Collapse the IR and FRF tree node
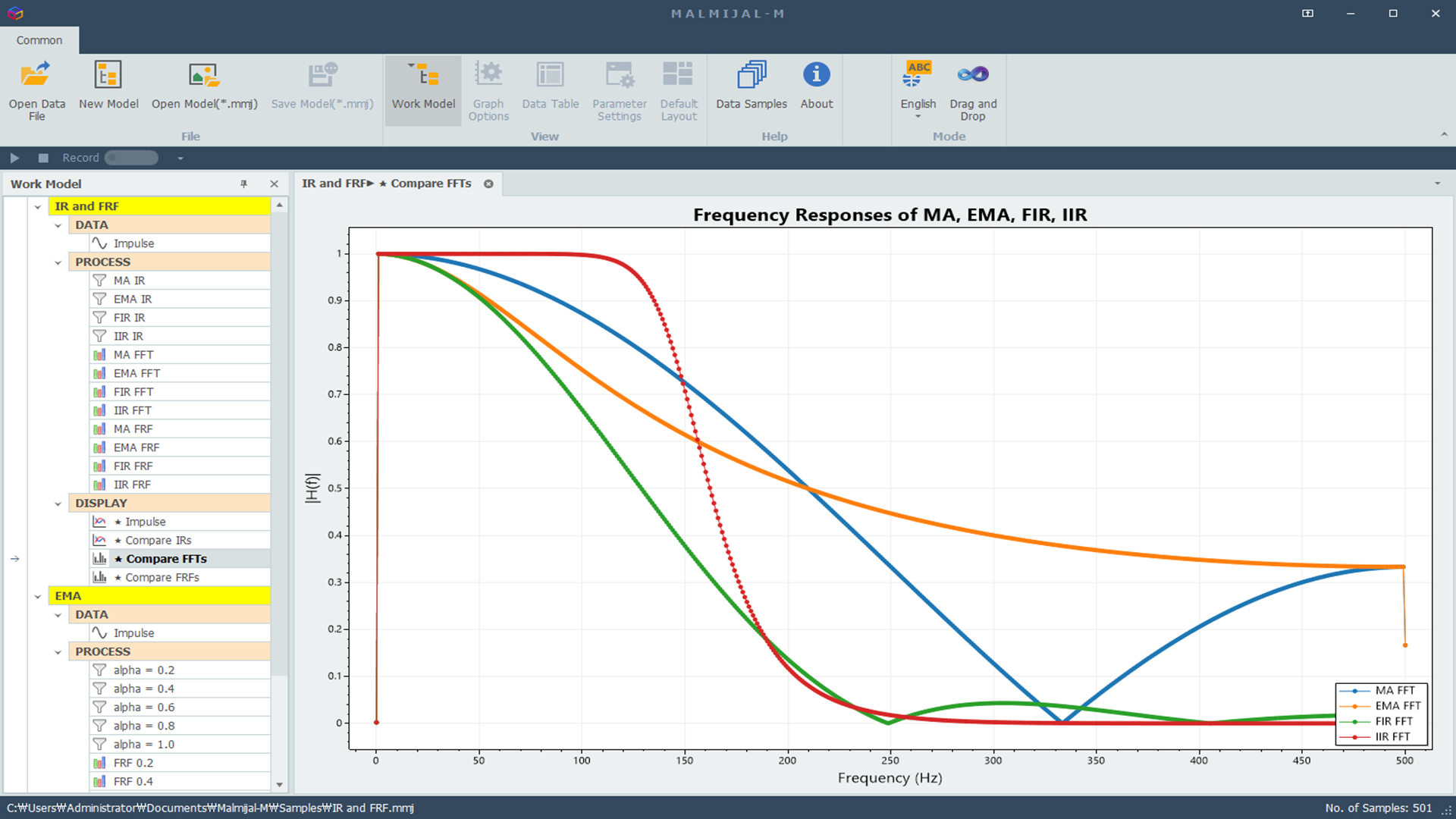This screenshot has height=819, width=1456. [x=38, y=206]
